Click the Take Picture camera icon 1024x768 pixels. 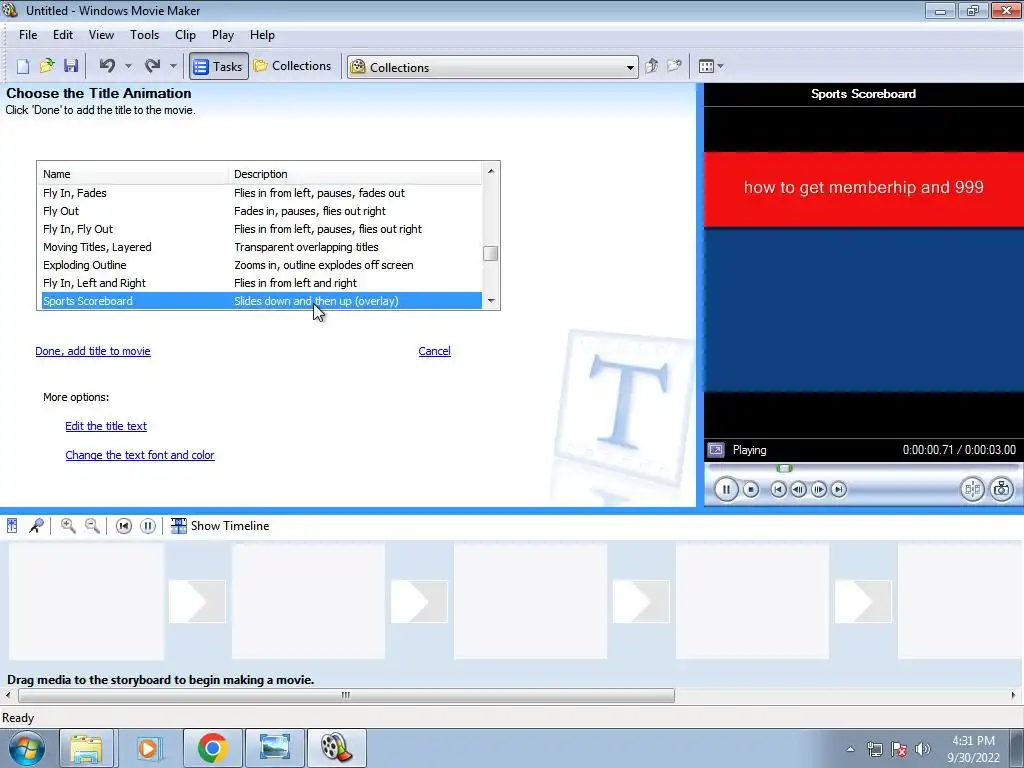click(1002, 489)
